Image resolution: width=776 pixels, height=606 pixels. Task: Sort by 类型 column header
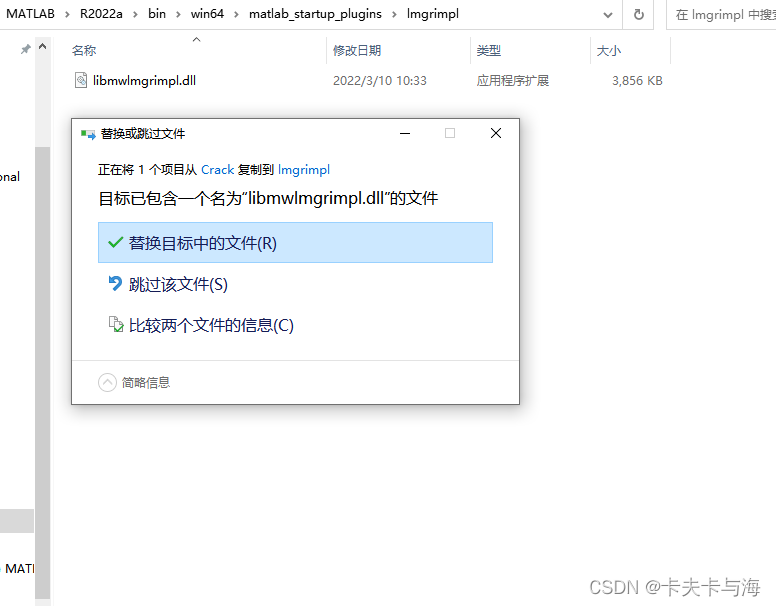pyautogui.click(x=488, y=50)
